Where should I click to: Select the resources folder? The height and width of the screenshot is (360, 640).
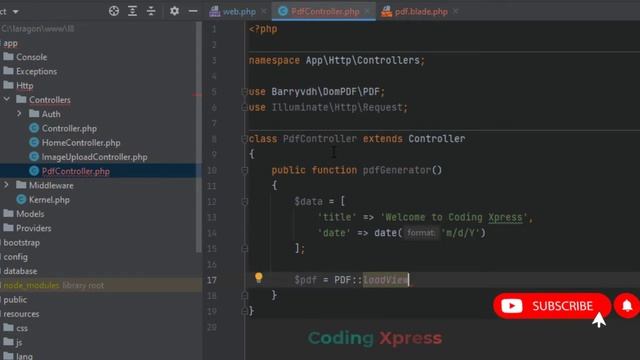coord(21,314)
